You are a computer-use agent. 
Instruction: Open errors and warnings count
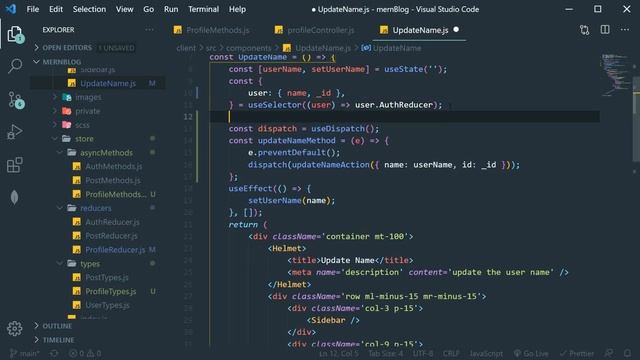[85, 353]
